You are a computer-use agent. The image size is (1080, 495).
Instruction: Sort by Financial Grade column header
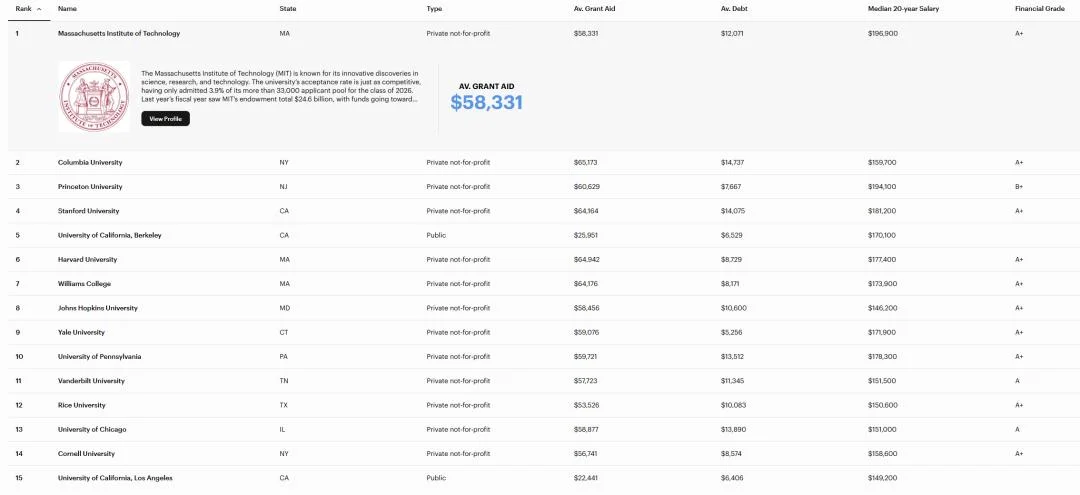pos(1039,9)
